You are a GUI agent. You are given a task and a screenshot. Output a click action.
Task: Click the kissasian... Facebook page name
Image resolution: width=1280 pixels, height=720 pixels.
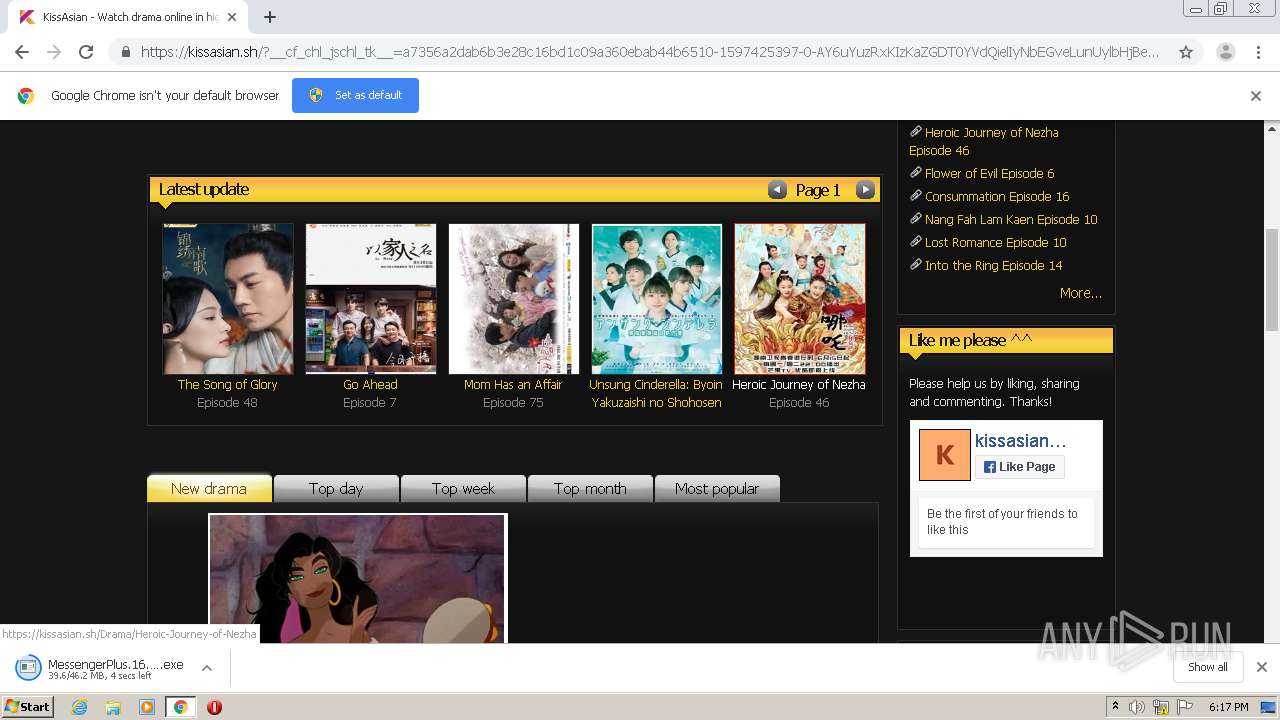click(1021, 441)
